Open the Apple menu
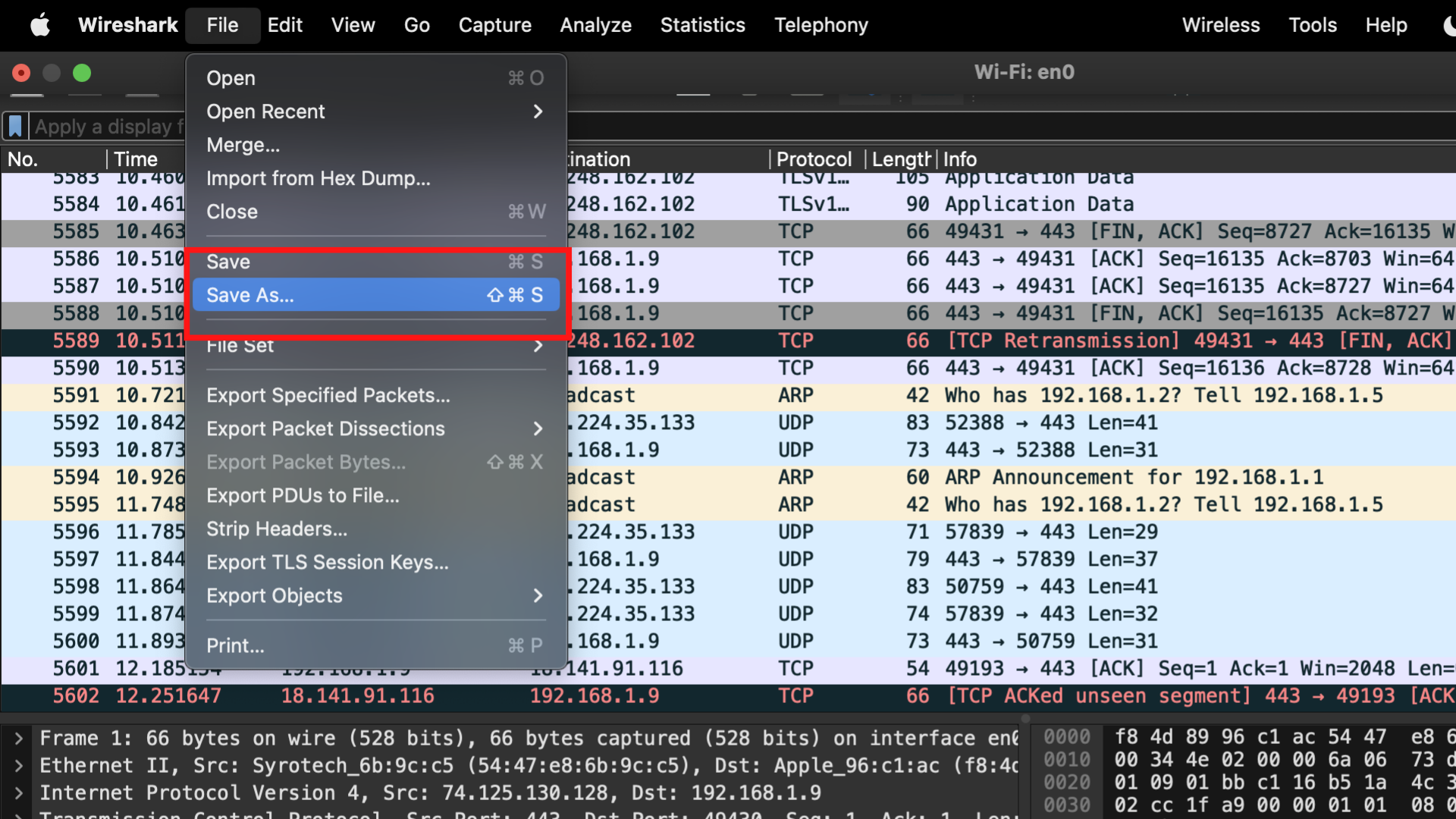 pyautogui.click(x=40, y=25)
